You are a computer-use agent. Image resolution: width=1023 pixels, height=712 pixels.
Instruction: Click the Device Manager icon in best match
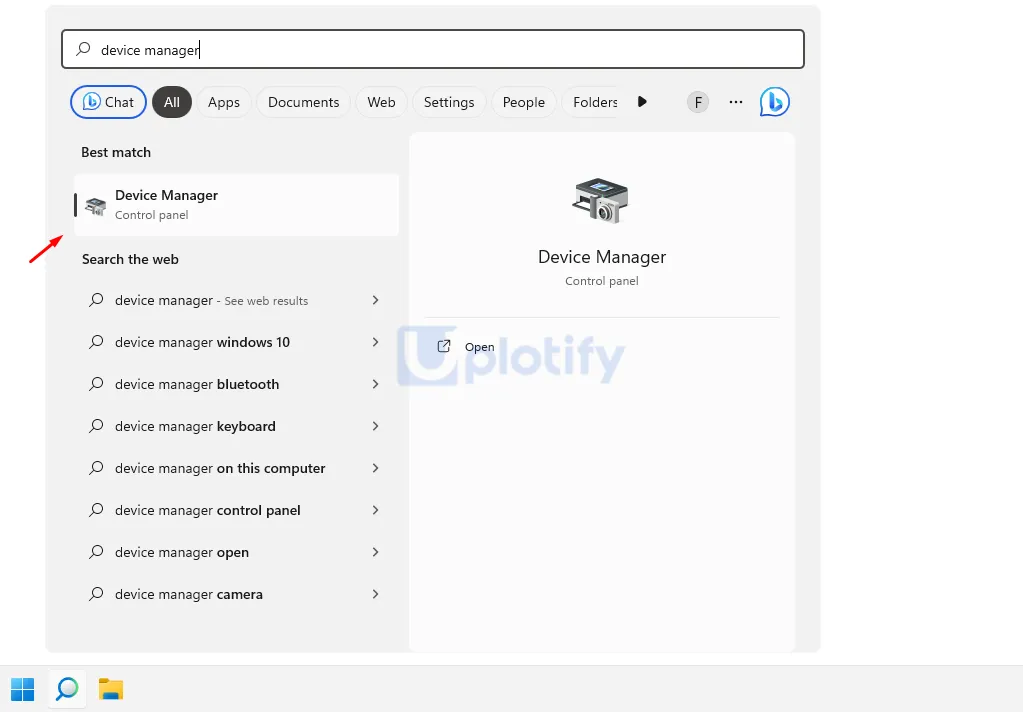pyautogui.click(x=95, y=206)
